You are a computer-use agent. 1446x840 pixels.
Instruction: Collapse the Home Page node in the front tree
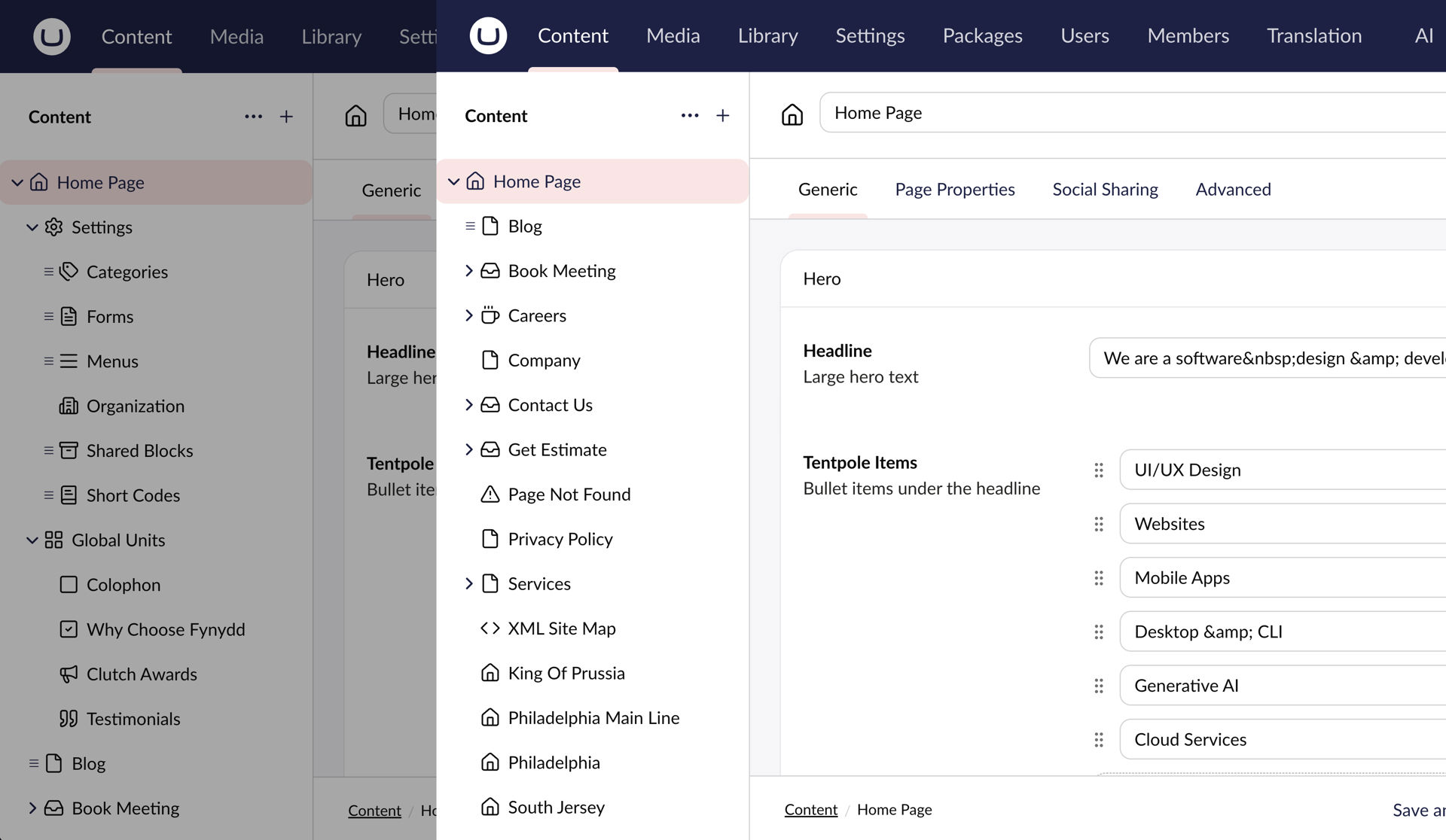pyautogui.click(x=453, y=181)
